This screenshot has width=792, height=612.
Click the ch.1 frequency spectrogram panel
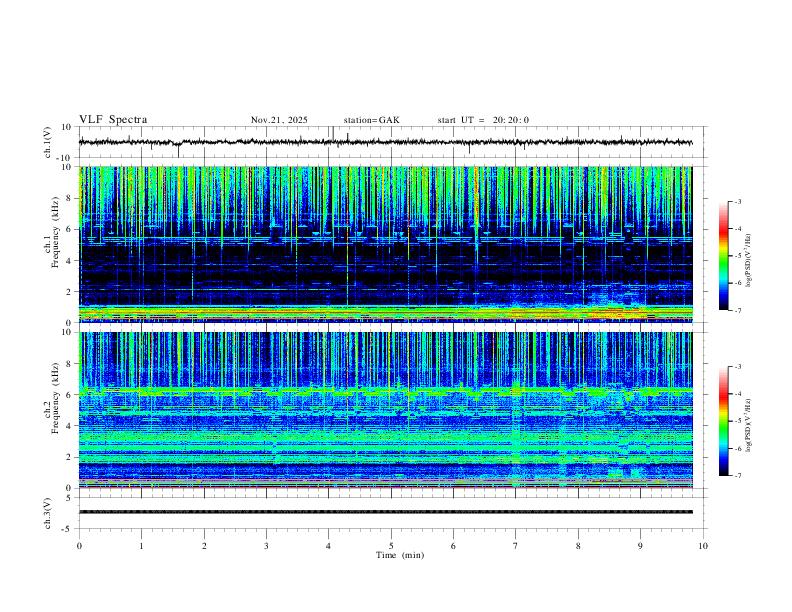pos(385,244)
